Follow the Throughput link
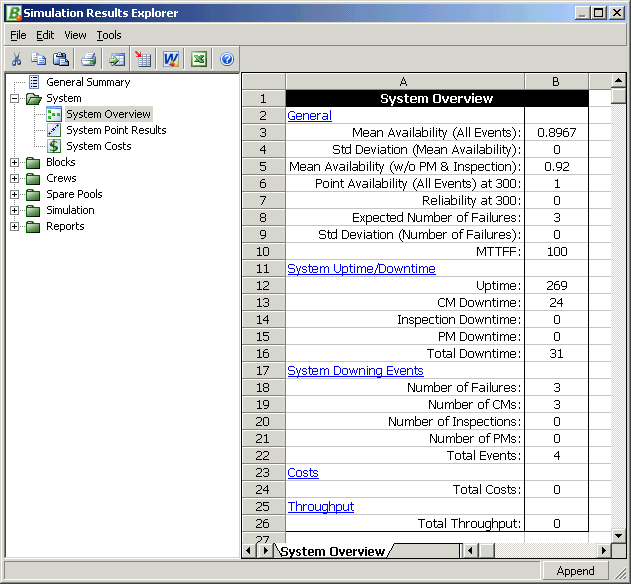The image size is (631, 584). [x=321, y=506]
